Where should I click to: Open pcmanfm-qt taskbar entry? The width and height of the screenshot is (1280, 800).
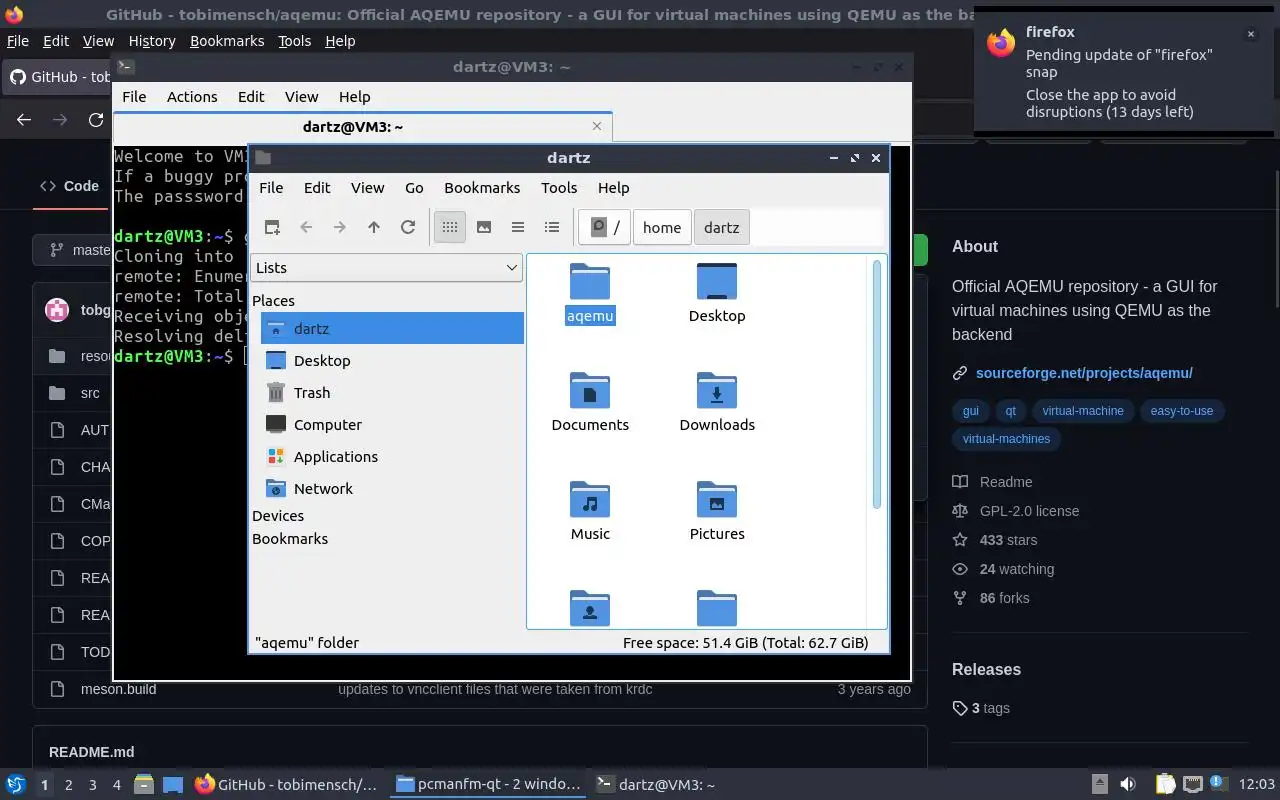[487, 785]
